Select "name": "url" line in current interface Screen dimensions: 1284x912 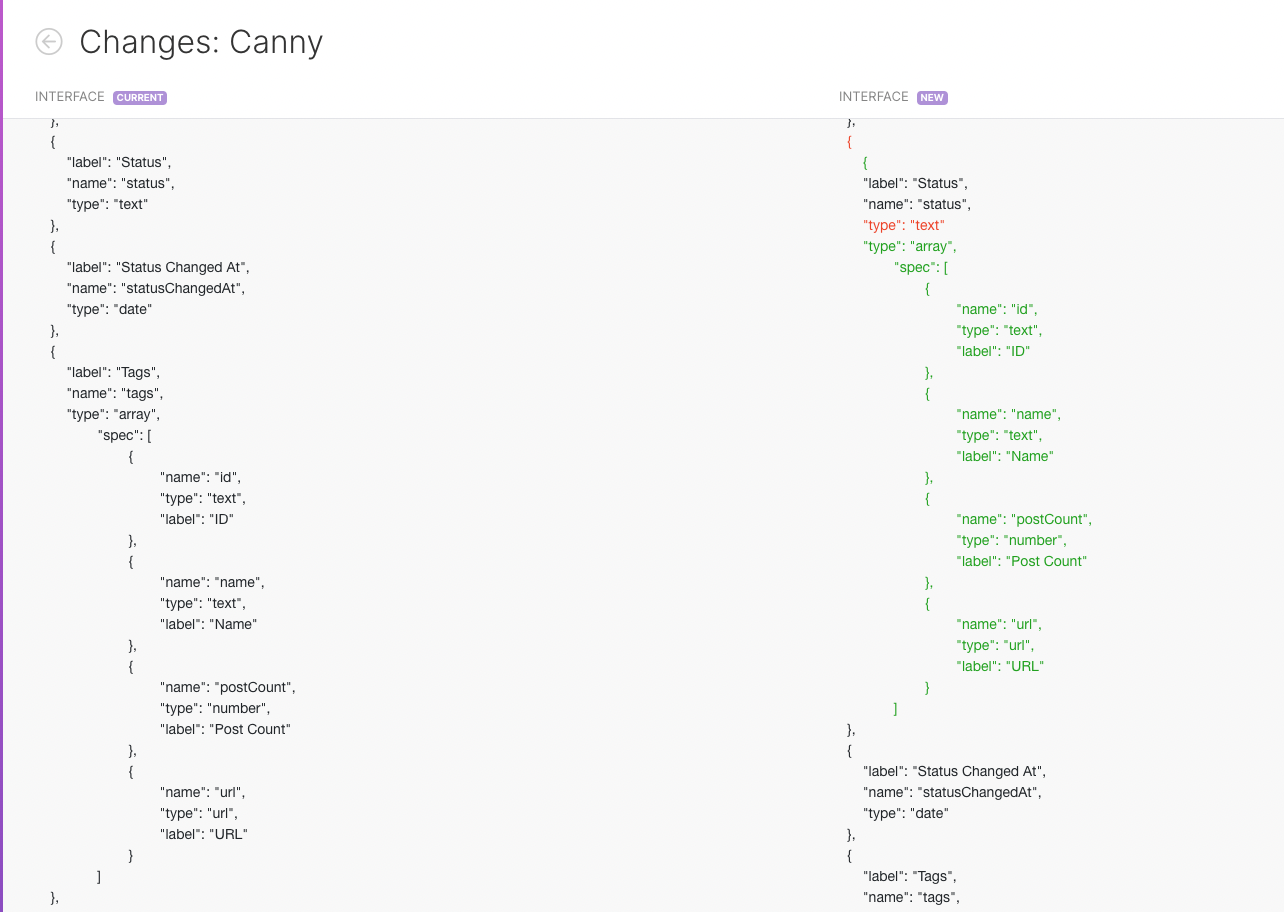[x=203, y=792]
